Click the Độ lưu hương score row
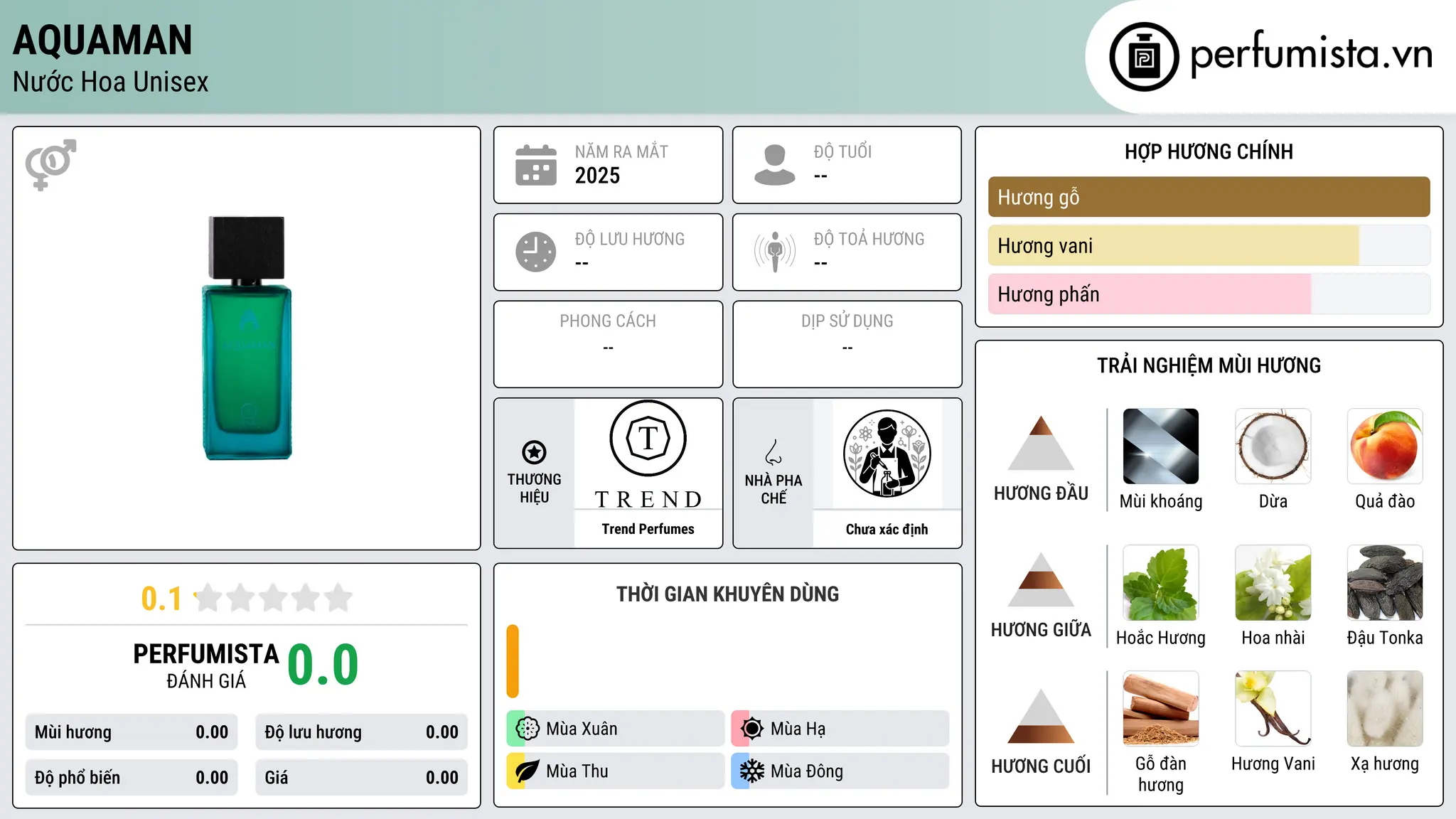1456x819 pixels. pyautogui.click(x=361, y=732)
